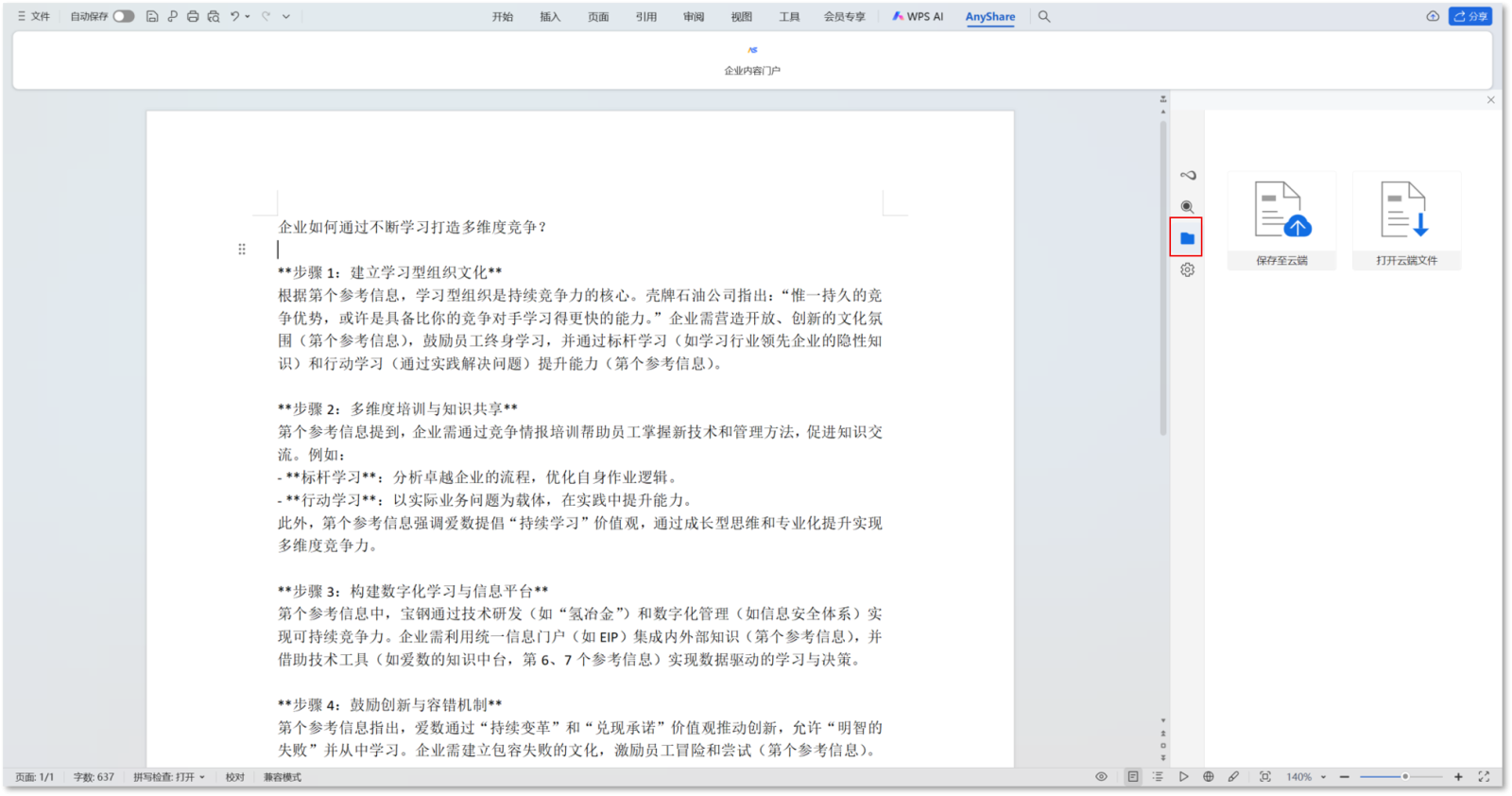The height and width of the screenshot is (796, 1512).
Task: Click the infinity loop sidebar icon
Action: 1187,175
